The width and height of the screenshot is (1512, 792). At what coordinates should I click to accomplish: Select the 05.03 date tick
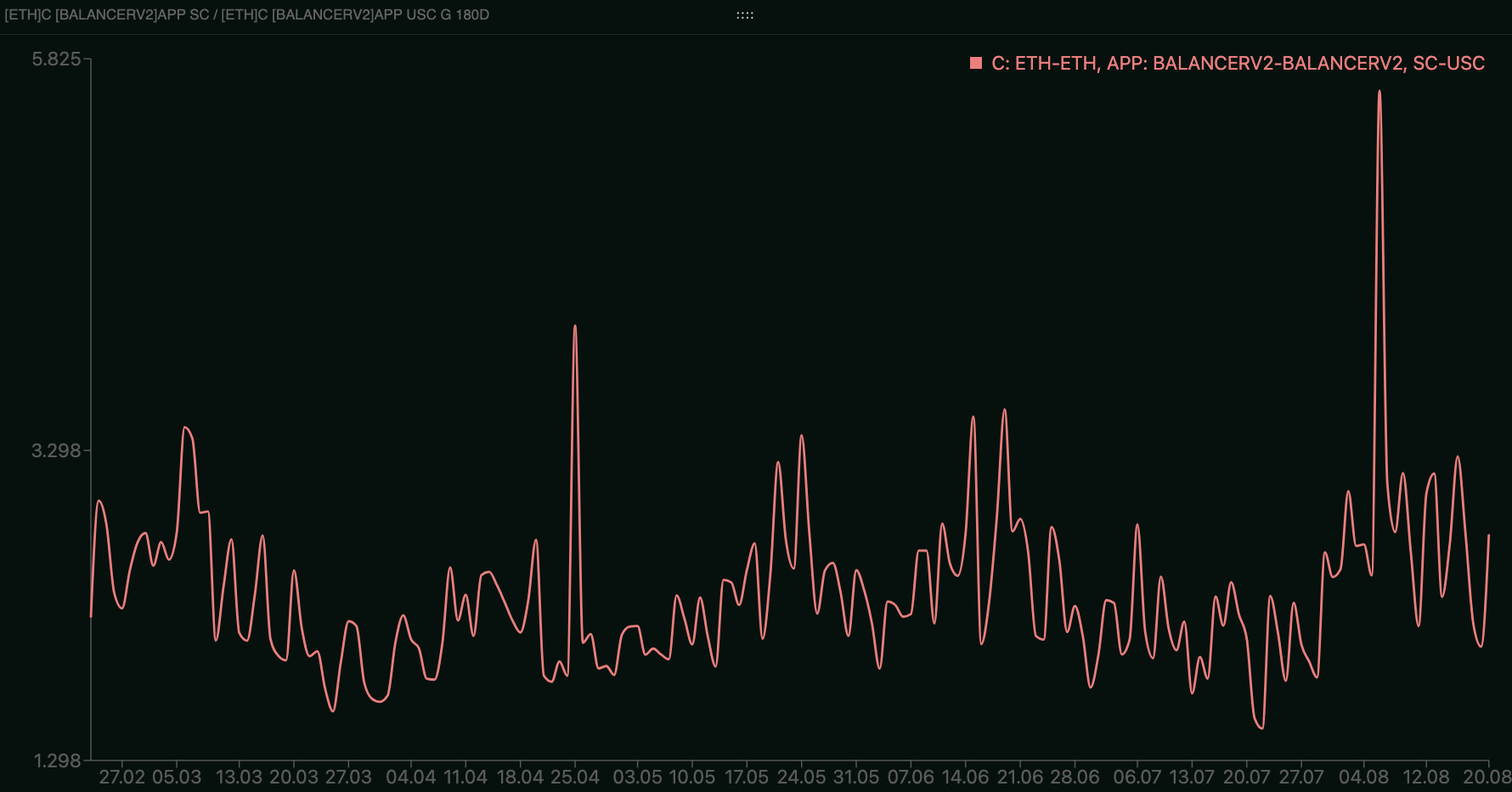[177, 777]
